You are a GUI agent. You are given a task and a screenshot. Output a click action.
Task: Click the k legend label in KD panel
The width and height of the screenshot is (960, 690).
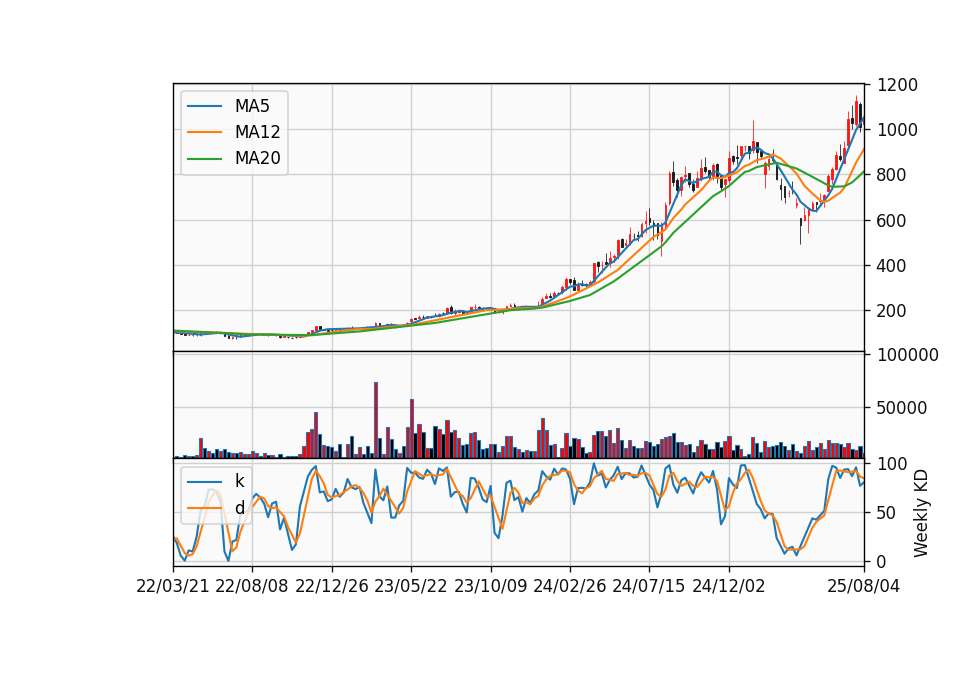pyautogui.click(x=239, y=481)
